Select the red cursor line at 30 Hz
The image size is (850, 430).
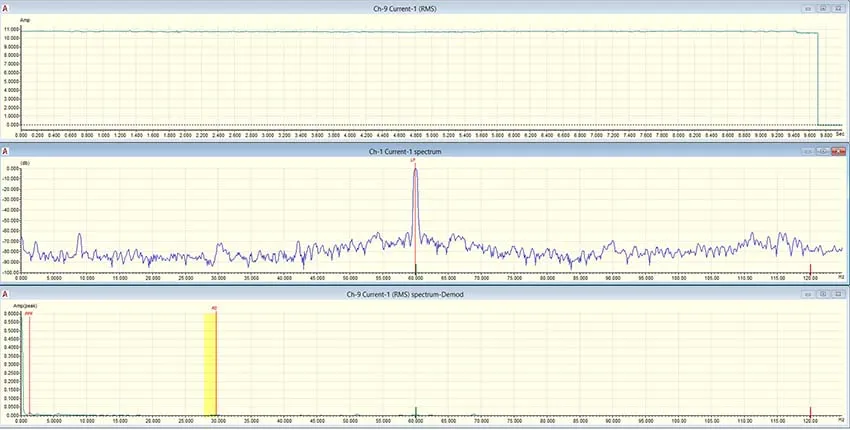[216, 363]
